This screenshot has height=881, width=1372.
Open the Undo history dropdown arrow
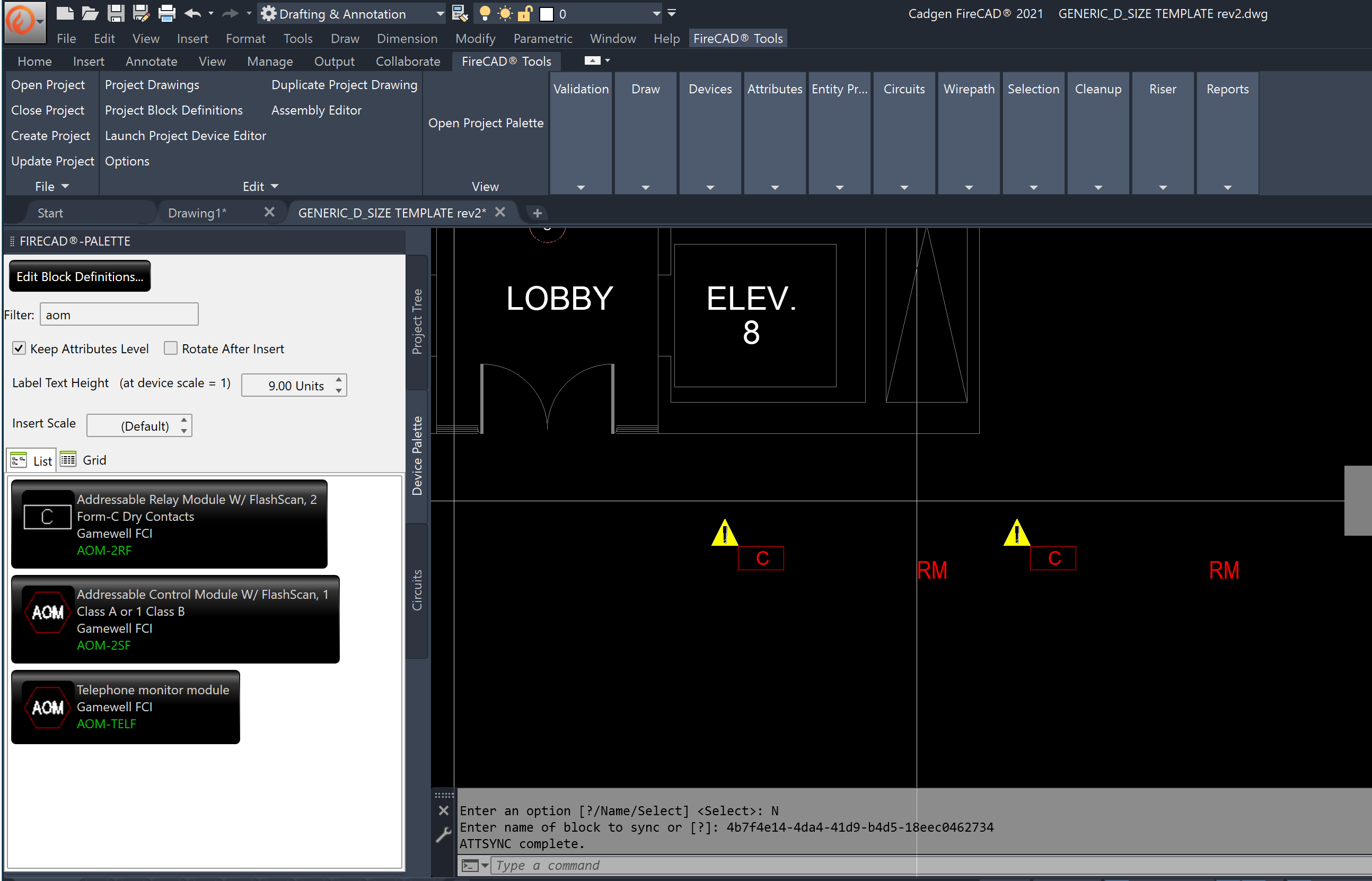tap(211, 13)
